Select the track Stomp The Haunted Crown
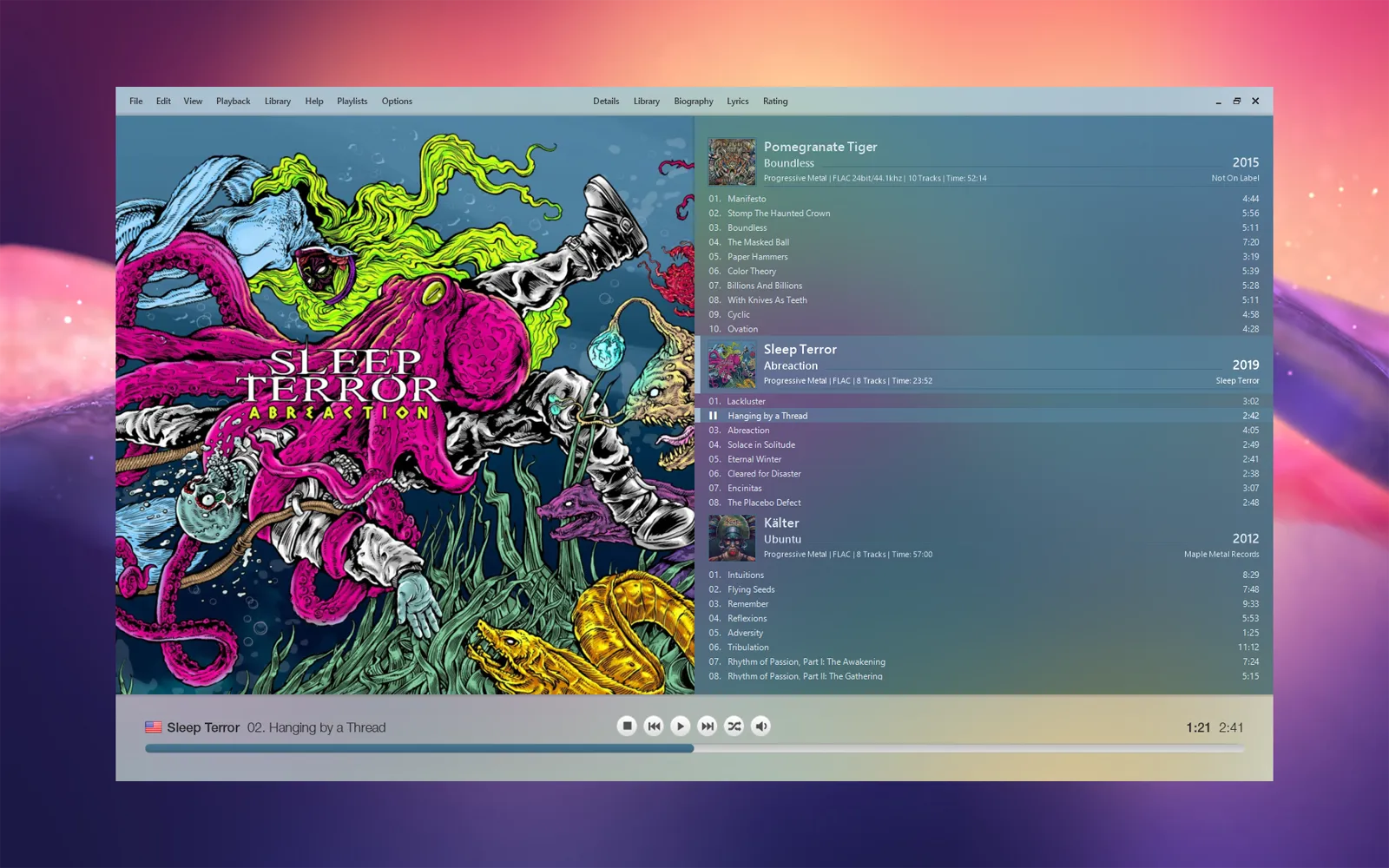 984,214
